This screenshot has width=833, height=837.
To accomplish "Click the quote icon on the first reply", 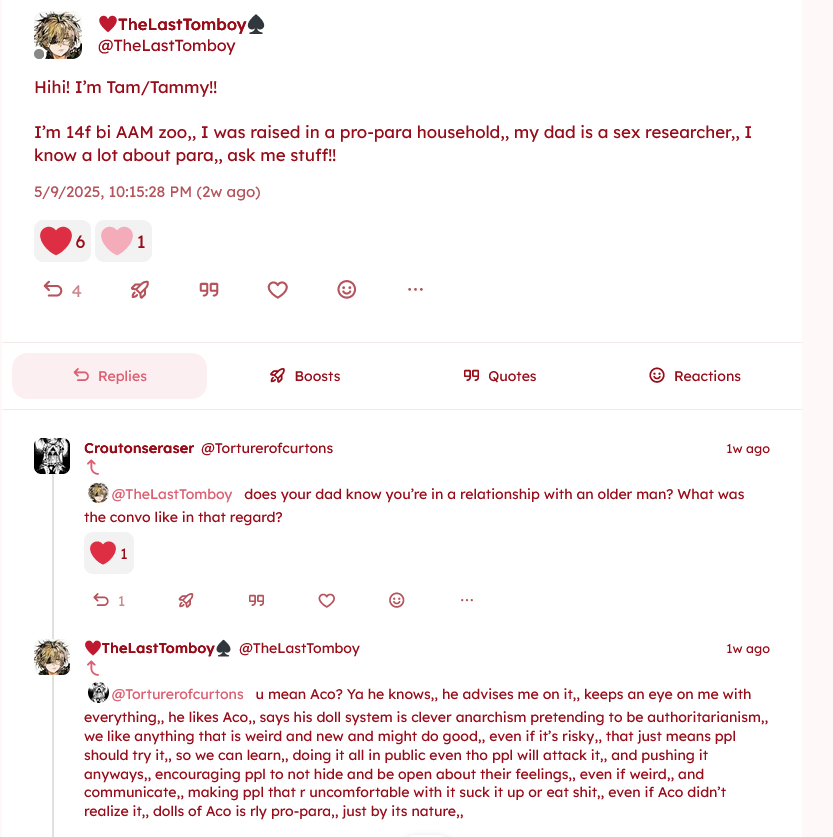I will click(256, 601).
